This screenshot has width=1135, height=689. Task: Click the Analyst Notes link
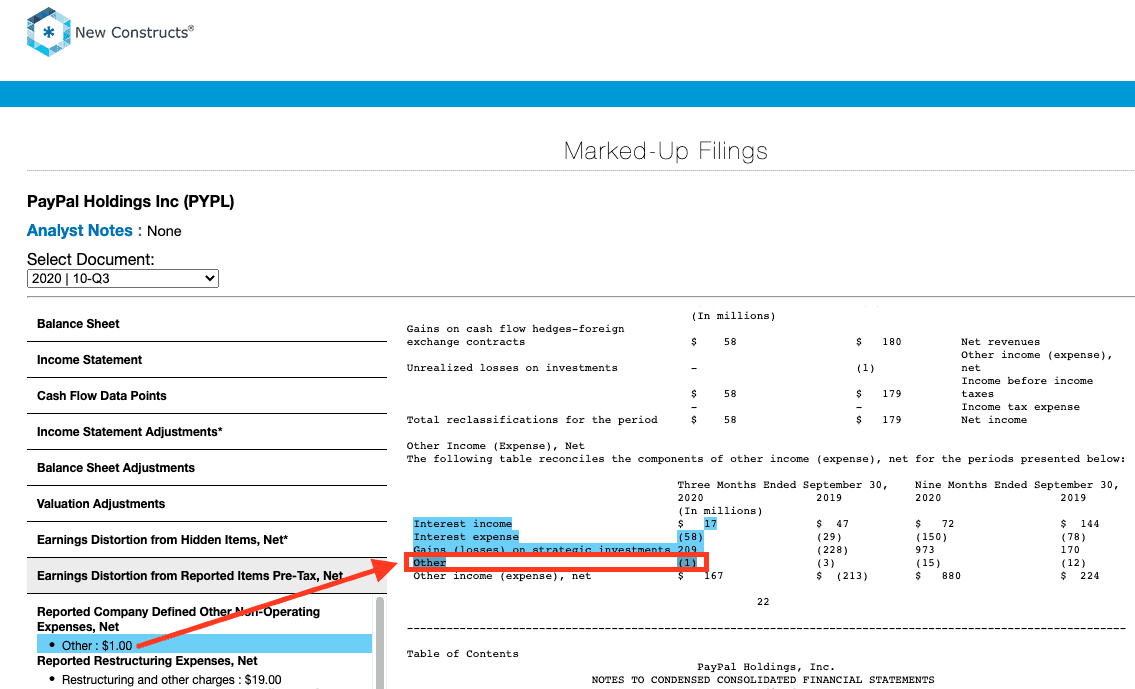coord(80,231)
